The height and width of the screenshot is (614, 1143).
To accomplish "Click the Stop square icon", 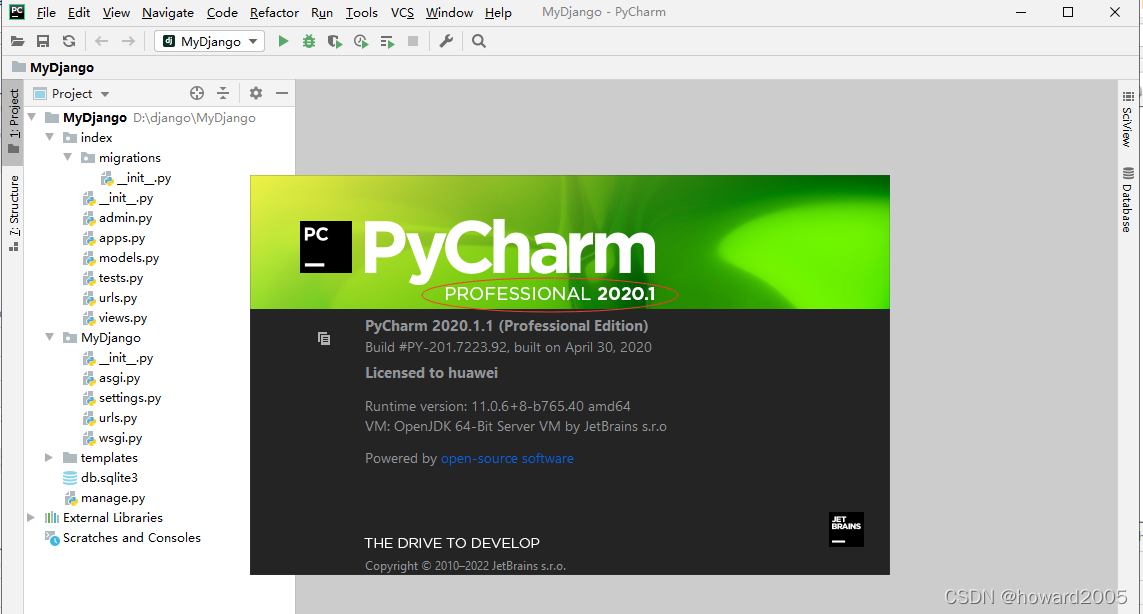I will click(x=413, y=42).
